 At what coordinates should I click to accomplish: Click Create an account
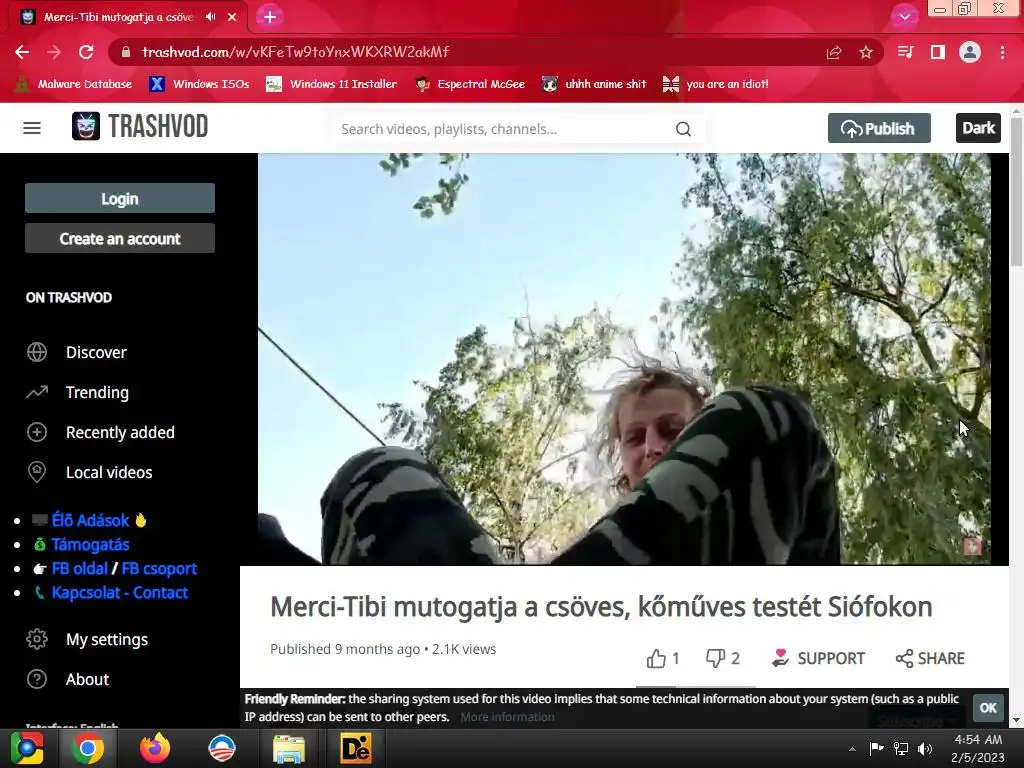(x=120, y=238)
